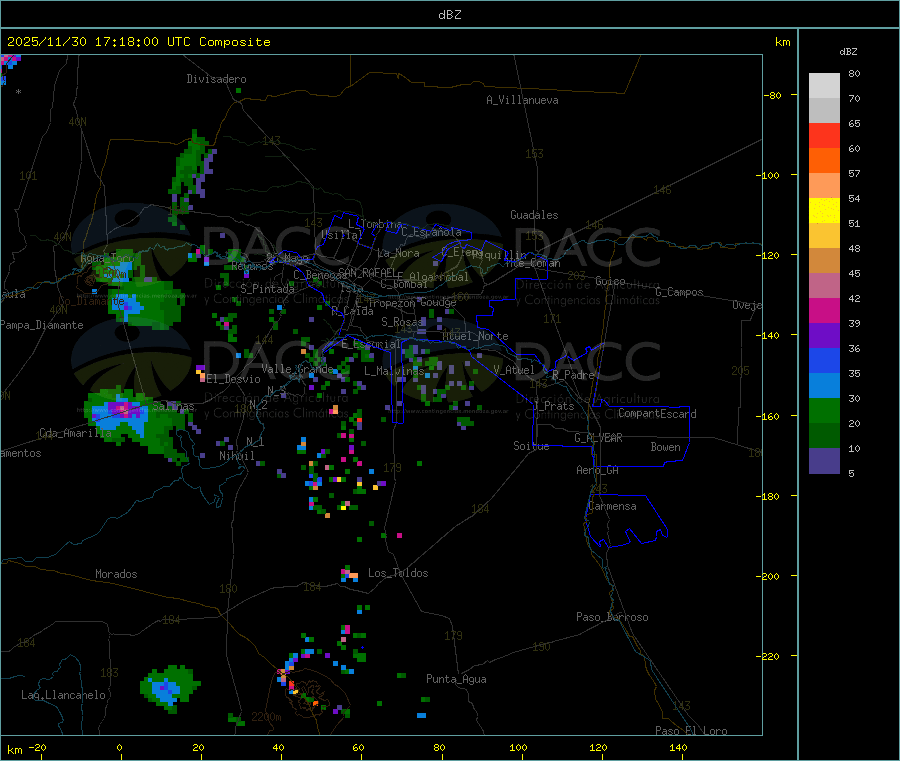This screenshot has height=761, width=900.
Task: Click the Soitue label
Action: point(531,446)
